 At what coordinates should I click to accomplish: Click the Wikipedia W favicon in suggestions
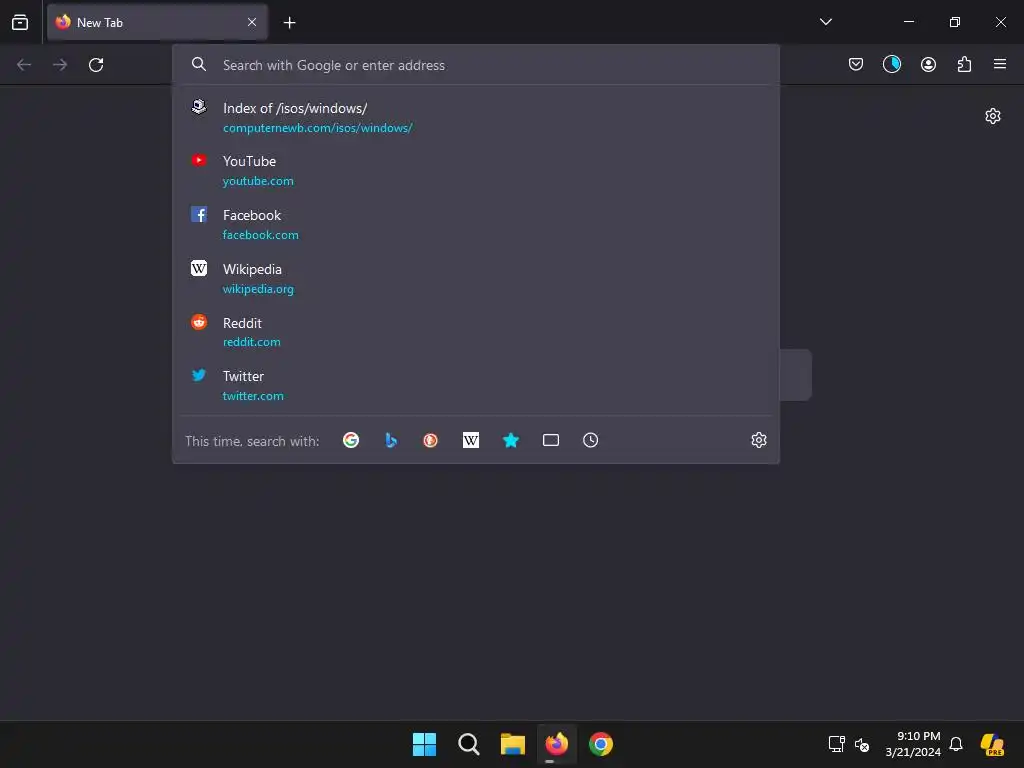pos(199,268)
